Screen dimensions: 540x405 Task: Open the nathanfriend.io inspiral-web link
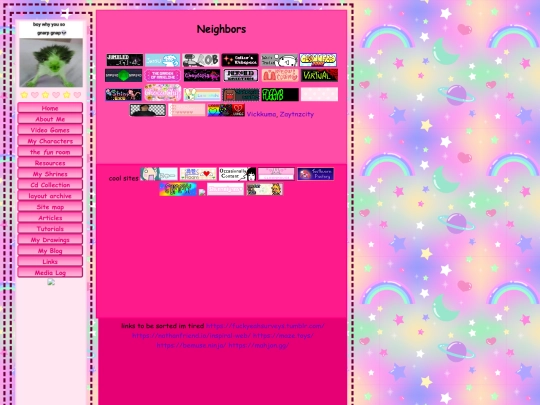(191, 335)
